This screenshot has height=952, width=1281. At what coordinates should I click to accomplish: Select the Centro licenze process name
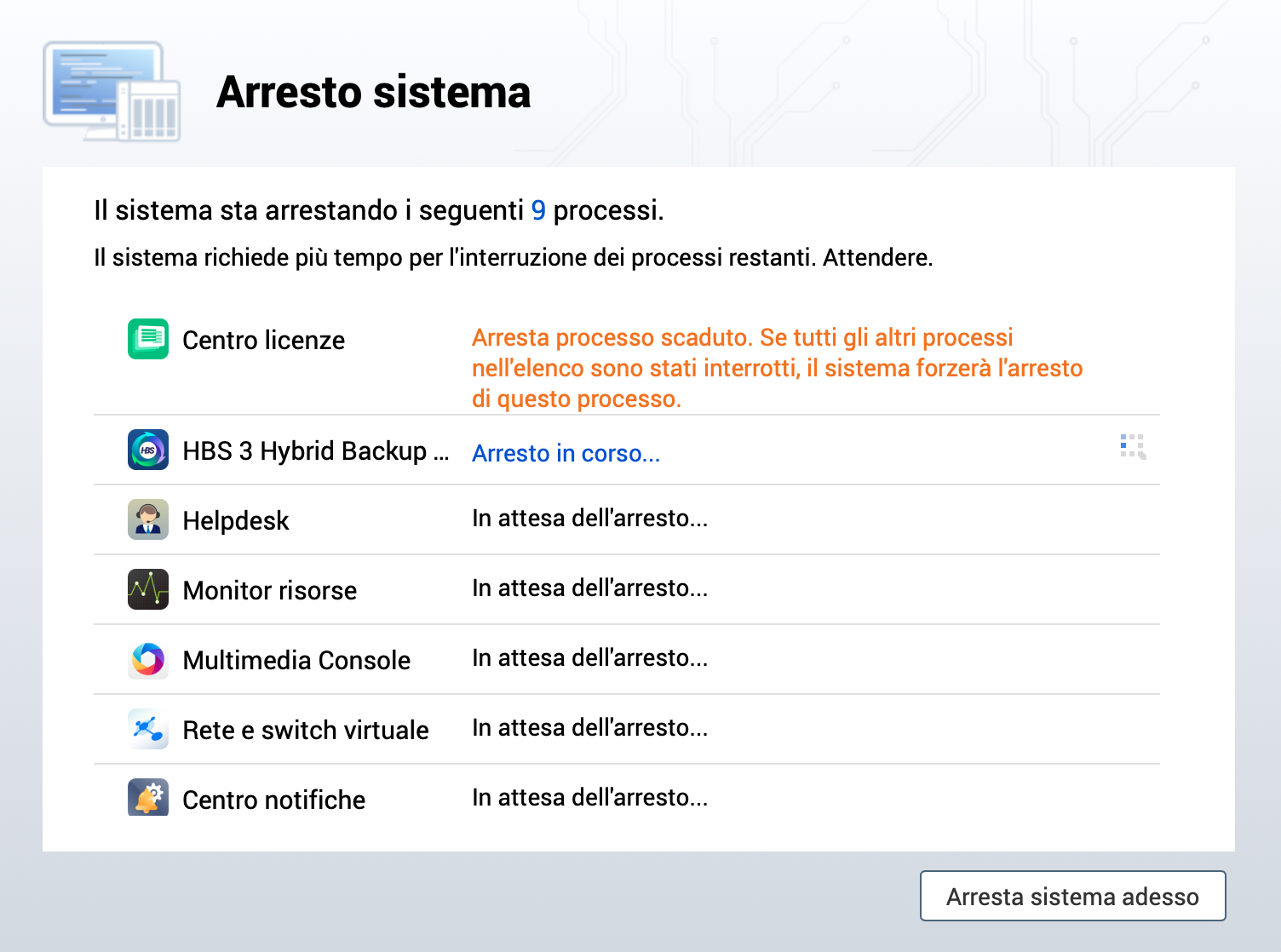click(263, 341)
